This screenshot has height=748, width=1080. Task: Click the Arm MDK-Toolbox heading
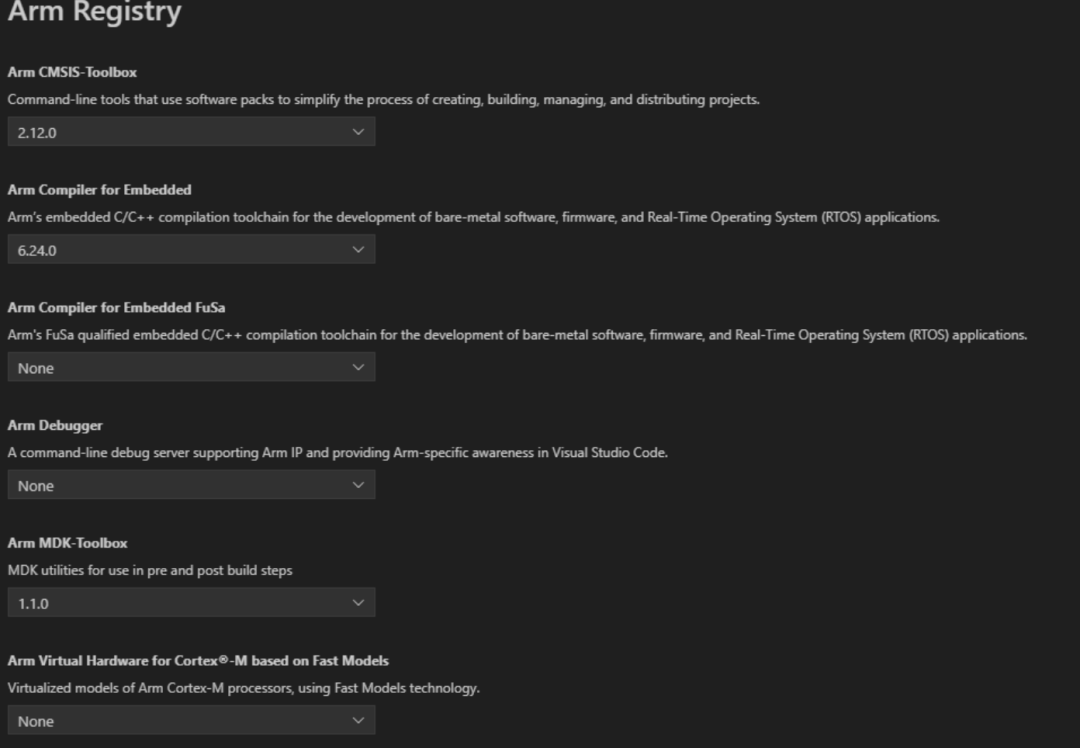[68, 543]
